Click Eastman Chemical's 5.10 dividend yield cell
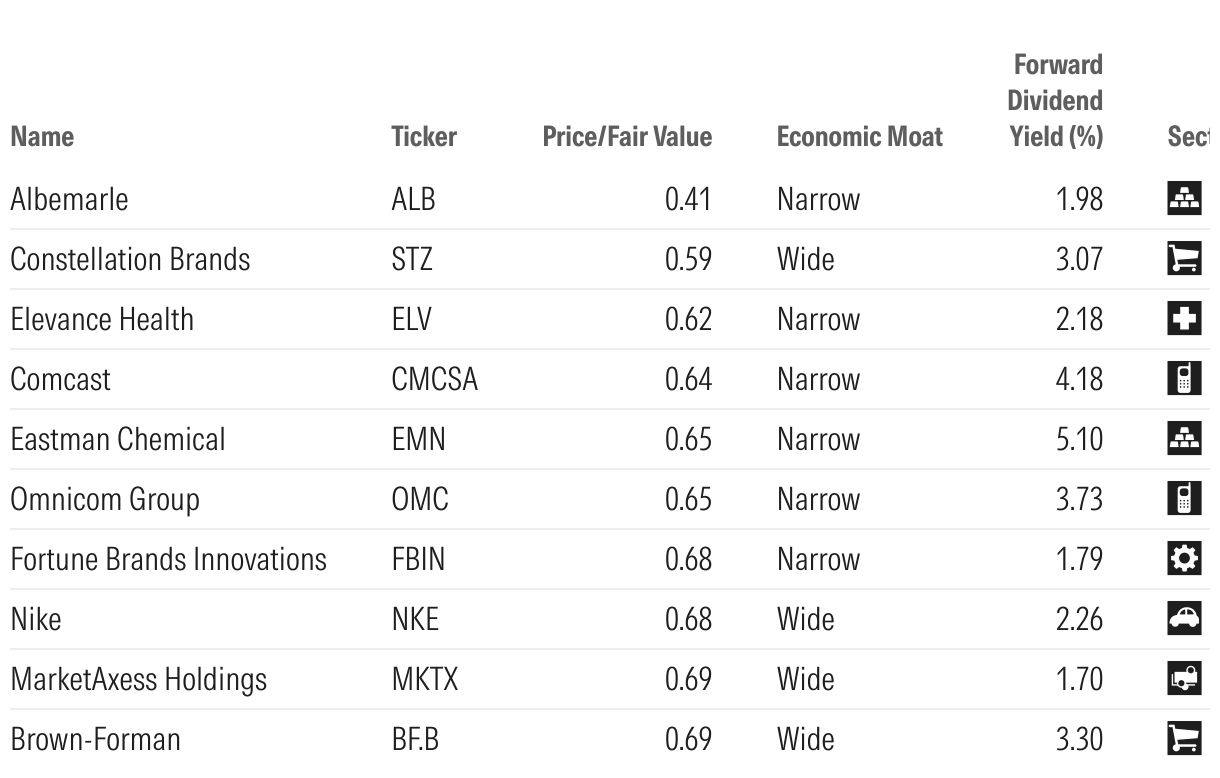 click(1079, 439)
